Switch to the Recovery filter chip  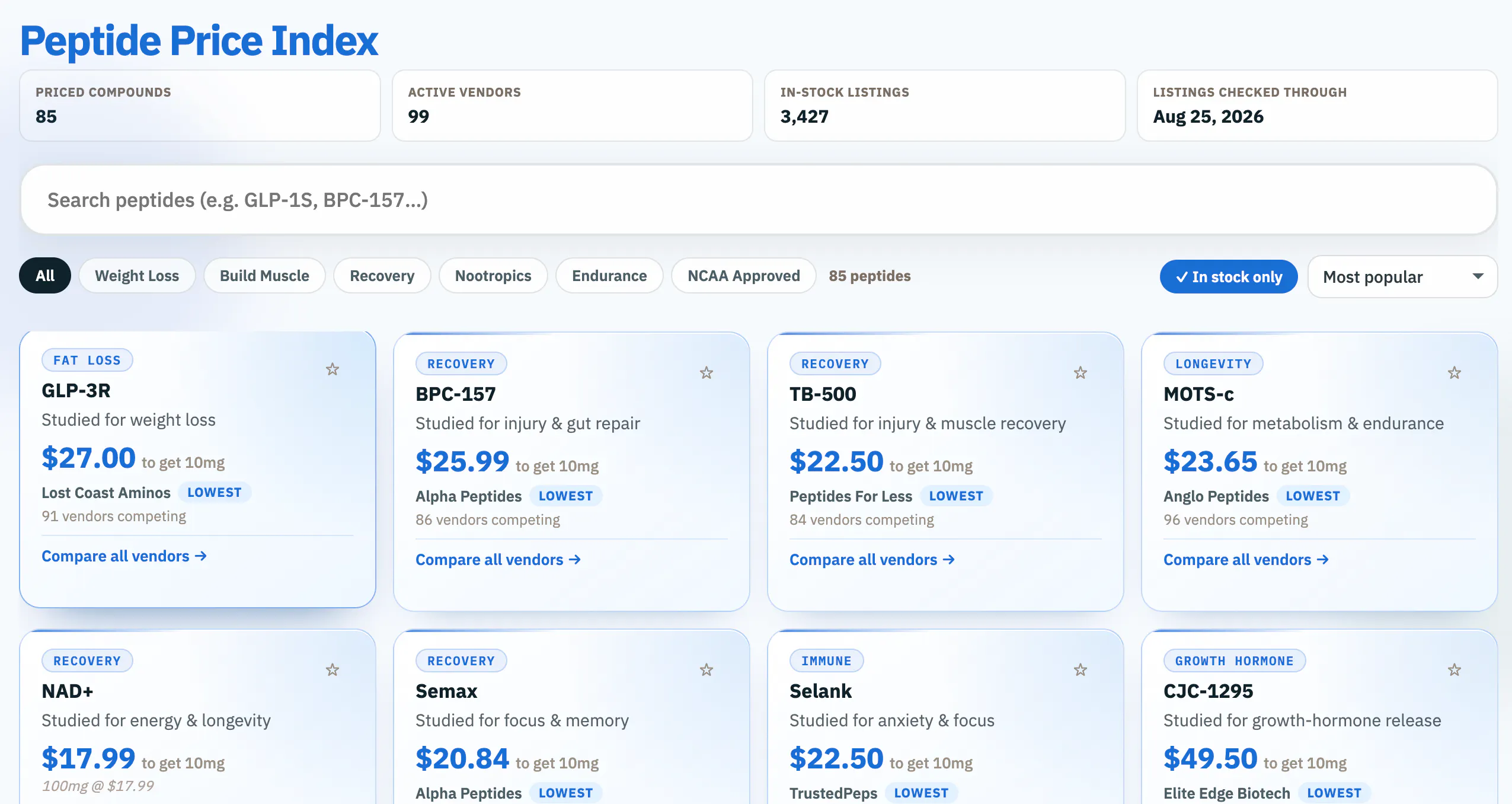(x=382, y=276)
